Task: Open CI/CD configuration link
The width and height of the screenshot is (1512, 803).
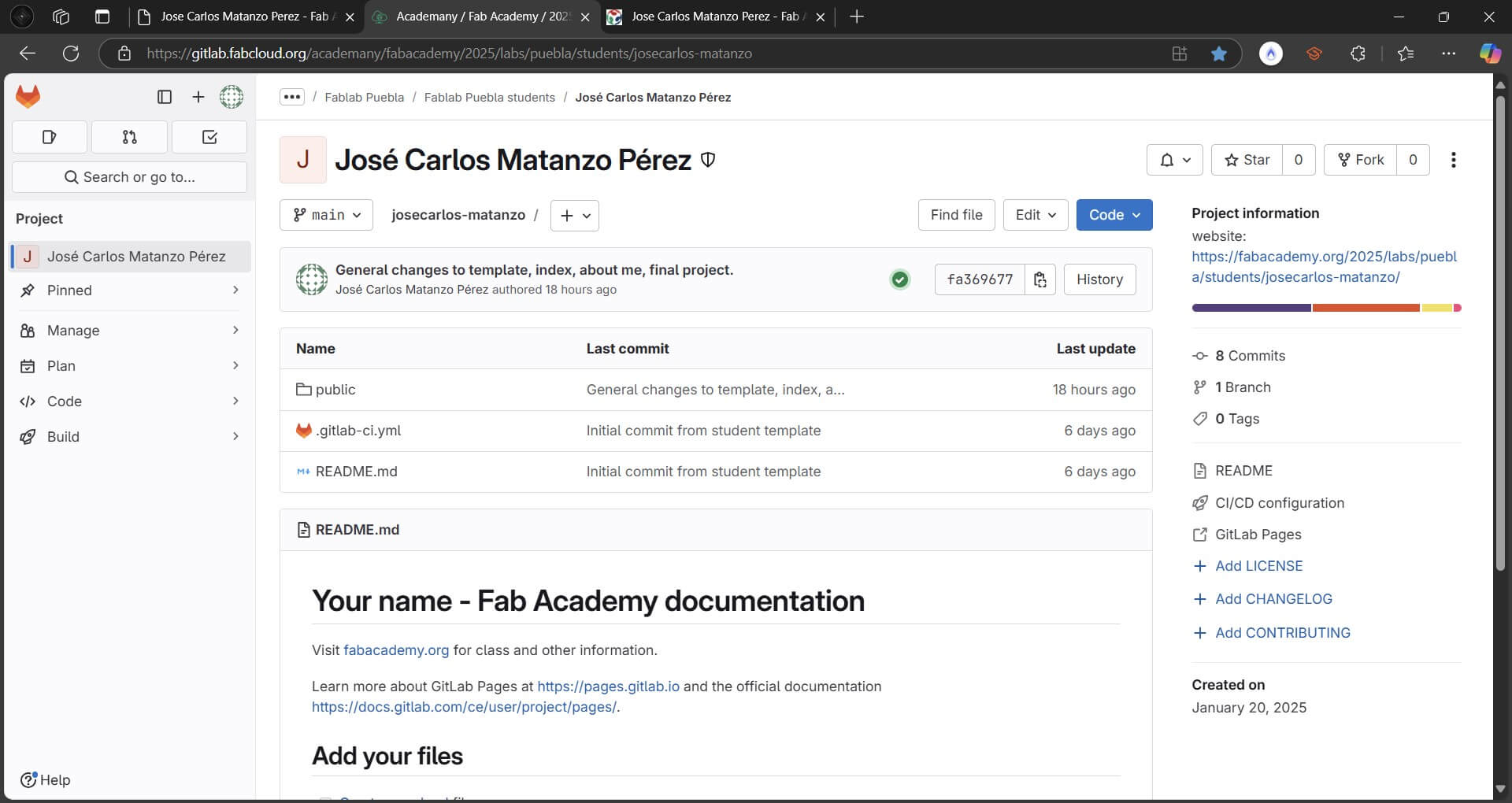Action: (1279, 503)
